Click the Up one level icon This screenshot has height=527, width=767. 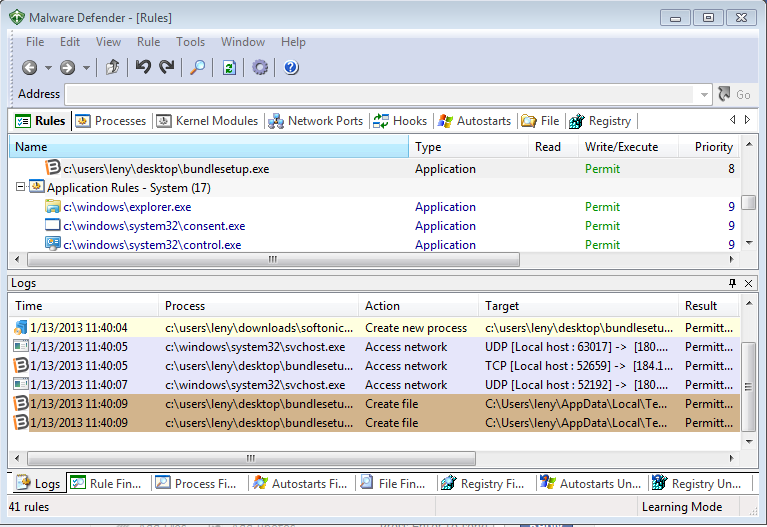pos(113,68)
